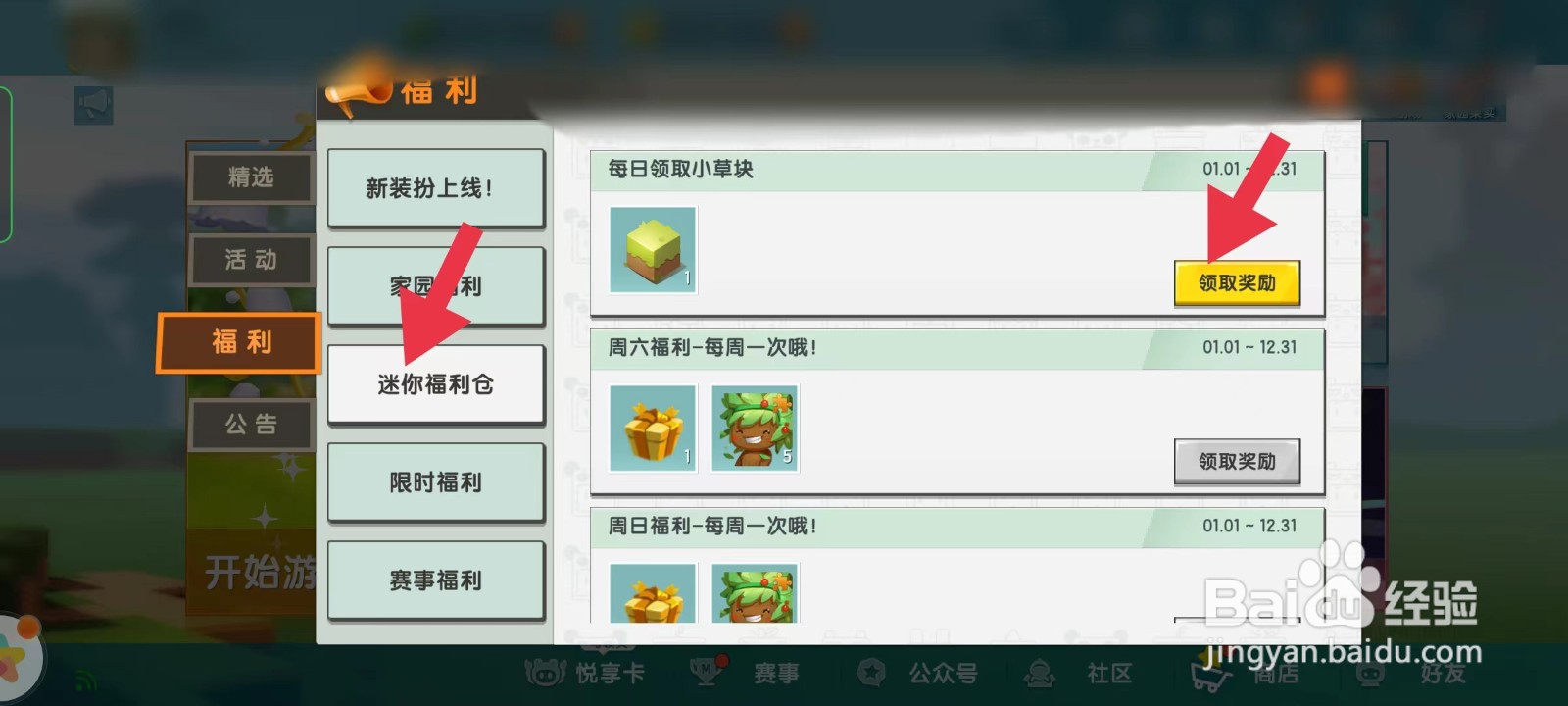This screenshot has width=1568, height=706.
Task: Open the 新装扮上线 category
Action: [436, 188]
